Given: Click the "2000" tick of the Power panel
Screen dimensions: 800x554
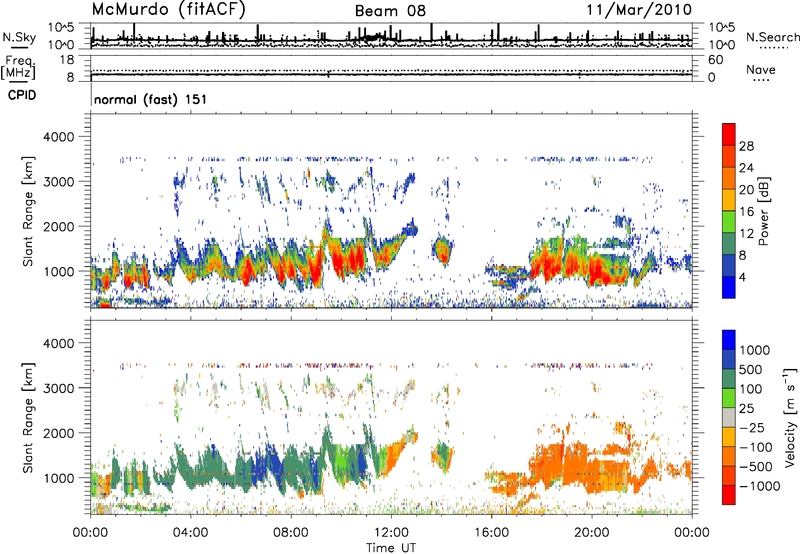Looking at the screenshot, I should pyautogui.click(x=58, y=226).
